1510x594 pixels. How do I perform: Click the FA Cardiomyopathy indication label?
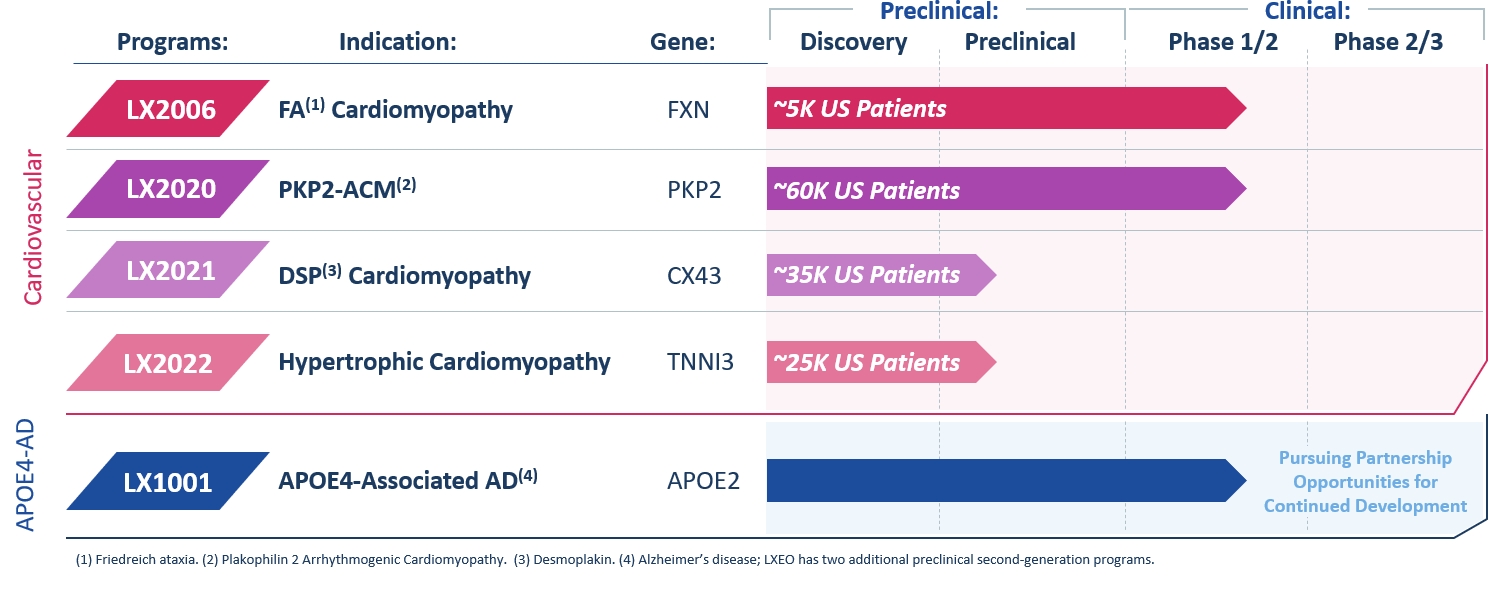(395, 109)
